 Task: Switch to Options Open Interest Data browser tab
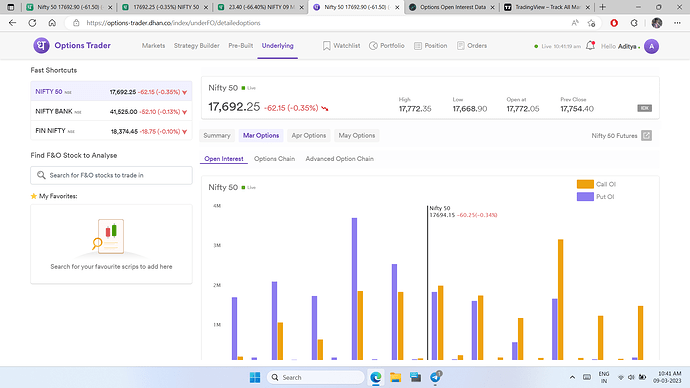[452, 7]
